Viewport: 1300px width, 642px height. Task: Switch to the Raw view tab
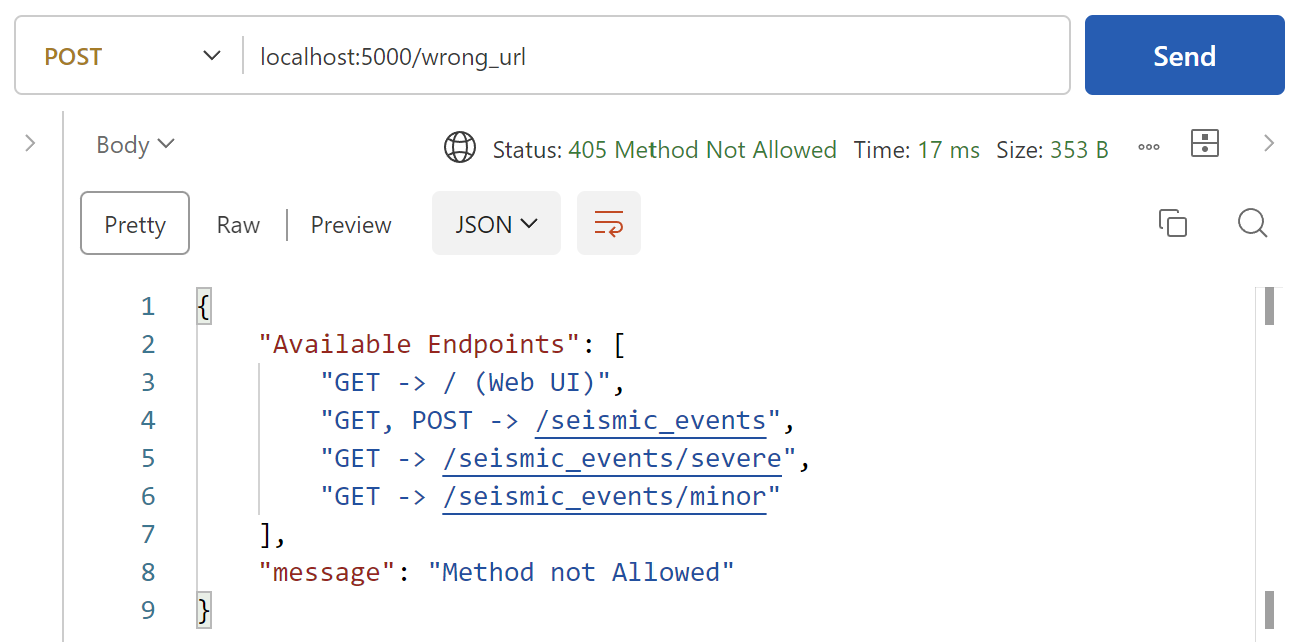point(238,225)
